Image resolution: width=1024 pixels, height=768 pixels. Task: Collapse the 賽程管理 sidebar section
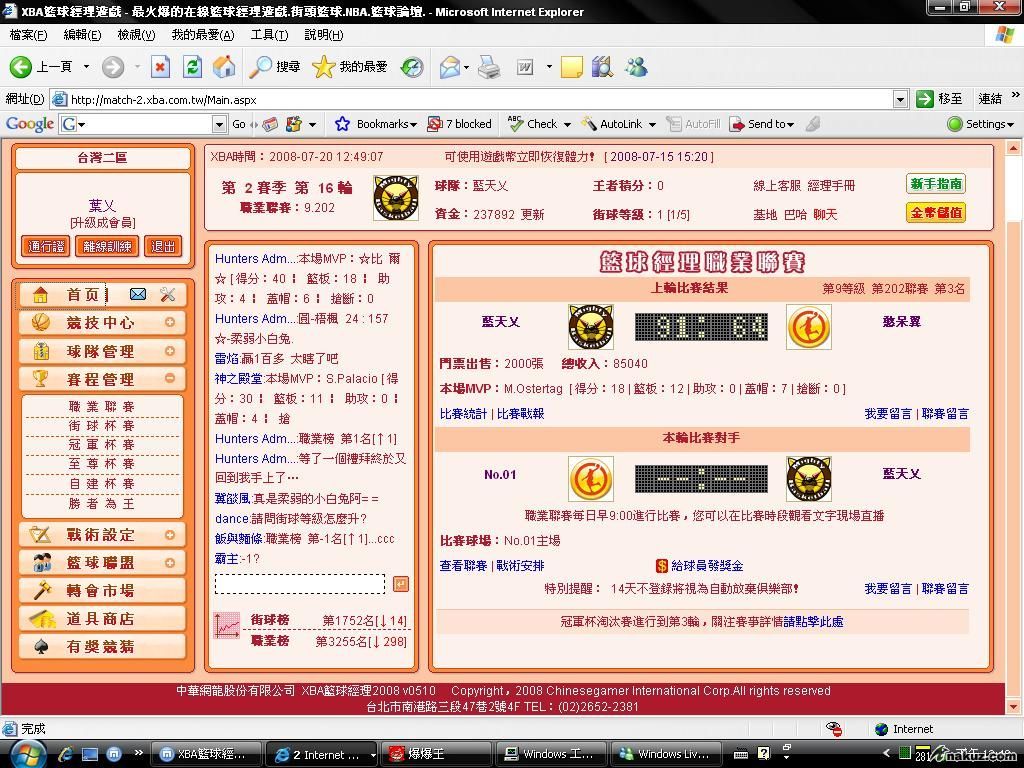[170, 378]
